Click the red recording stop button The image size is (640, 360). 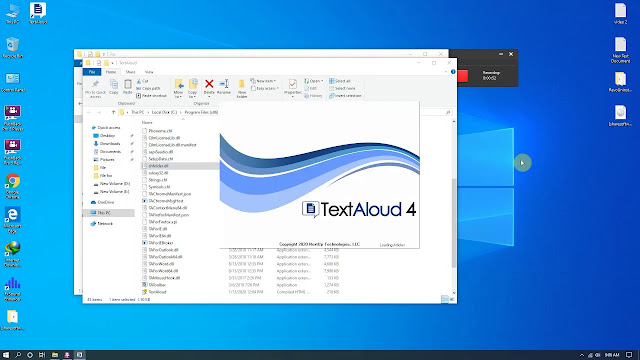462,76
